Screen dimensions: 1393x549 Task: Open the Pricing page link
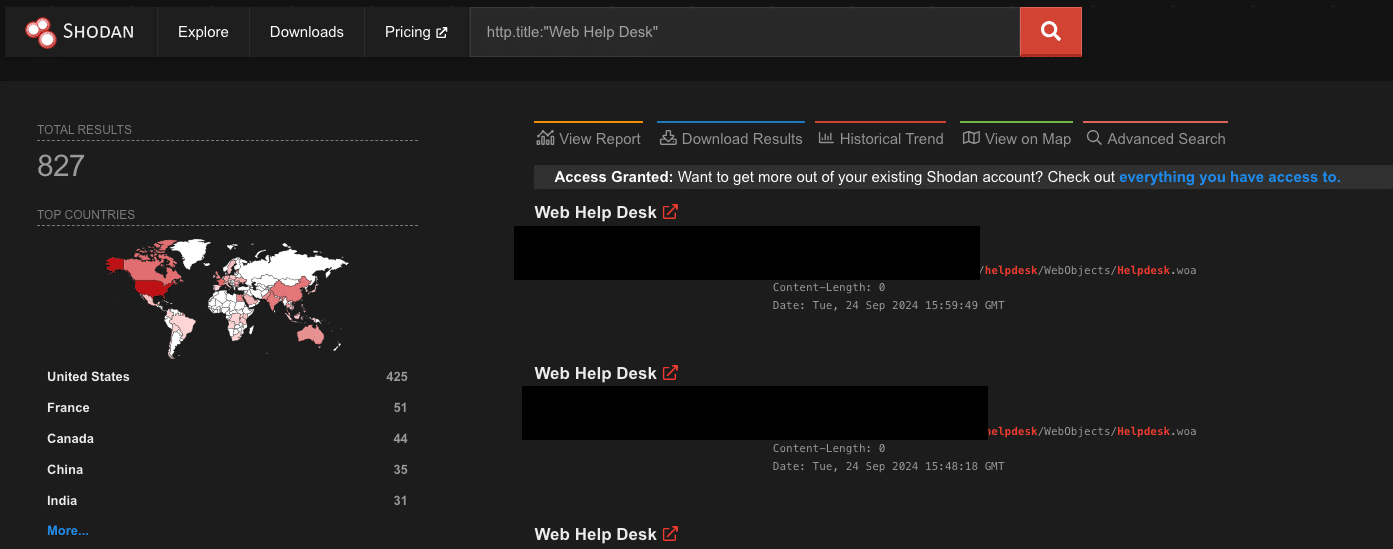click(x=416, y=32)
